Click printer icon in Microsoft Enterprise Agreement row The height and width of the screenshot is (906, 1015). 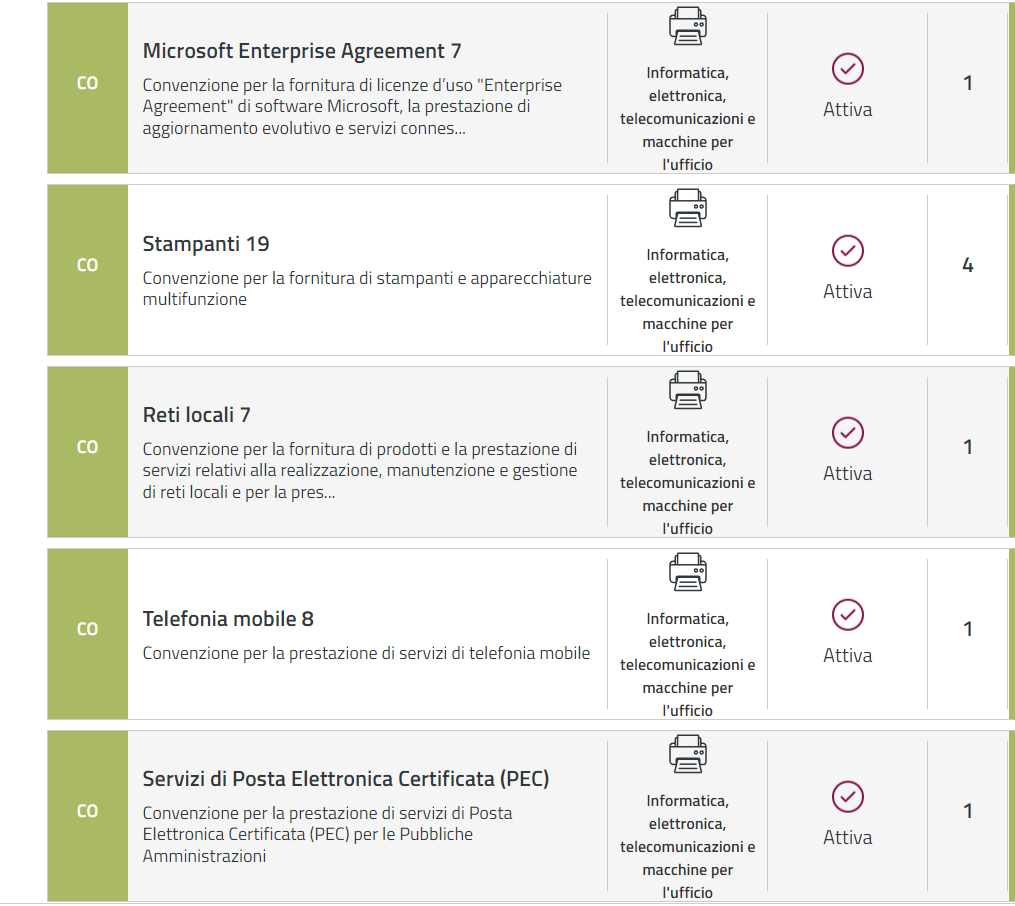click(687, 27)
